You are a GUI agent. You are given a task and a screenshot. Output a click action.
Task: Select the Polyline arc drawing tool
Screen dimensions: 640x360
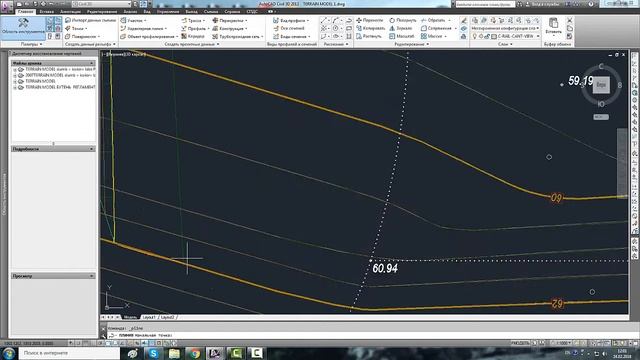coord(336,20)
